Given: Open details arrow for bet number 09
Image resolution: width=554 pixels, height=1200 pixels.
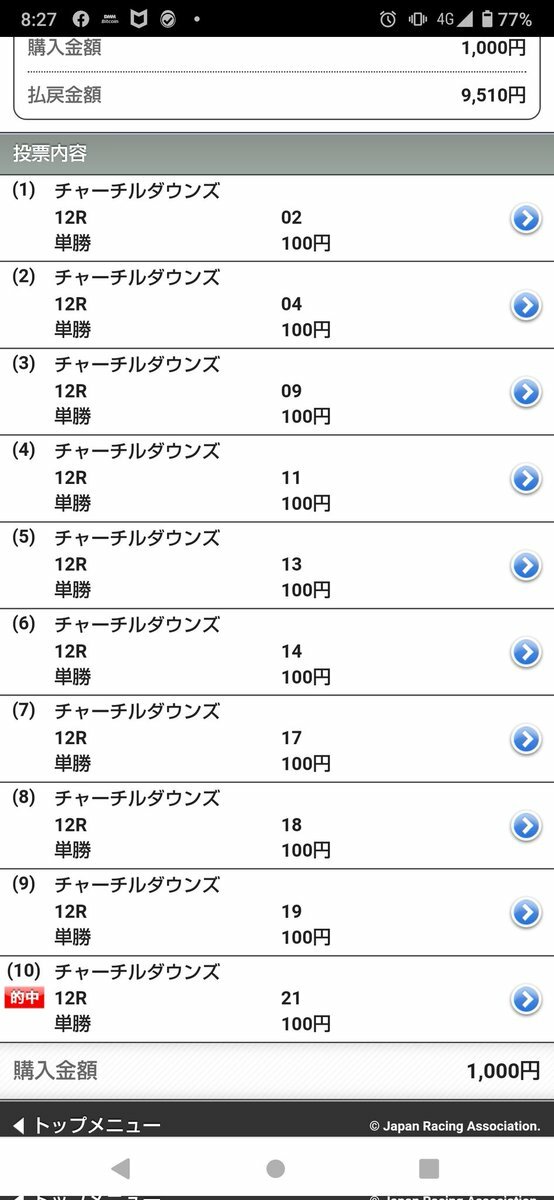Looking at the screenshot, I should pos(526,392).
